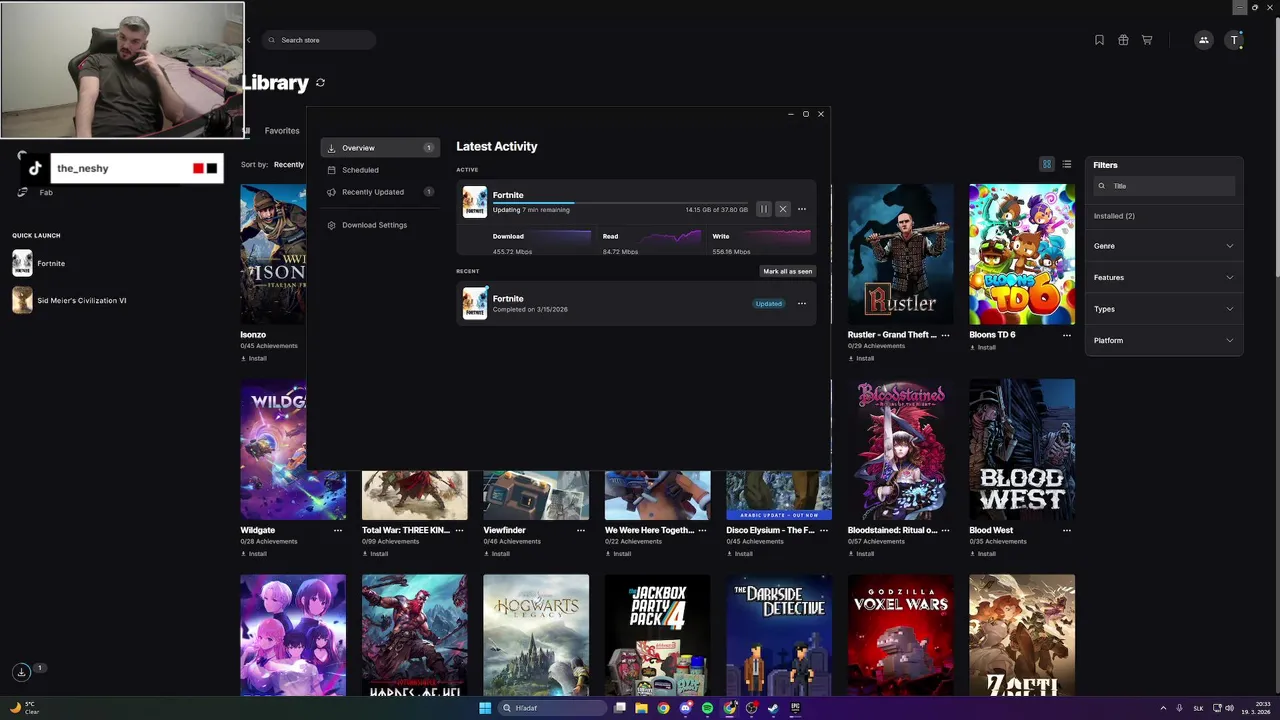Switch to the Favorites tab
Viewport: 1280px width, 720px height.
pos(282,131)
